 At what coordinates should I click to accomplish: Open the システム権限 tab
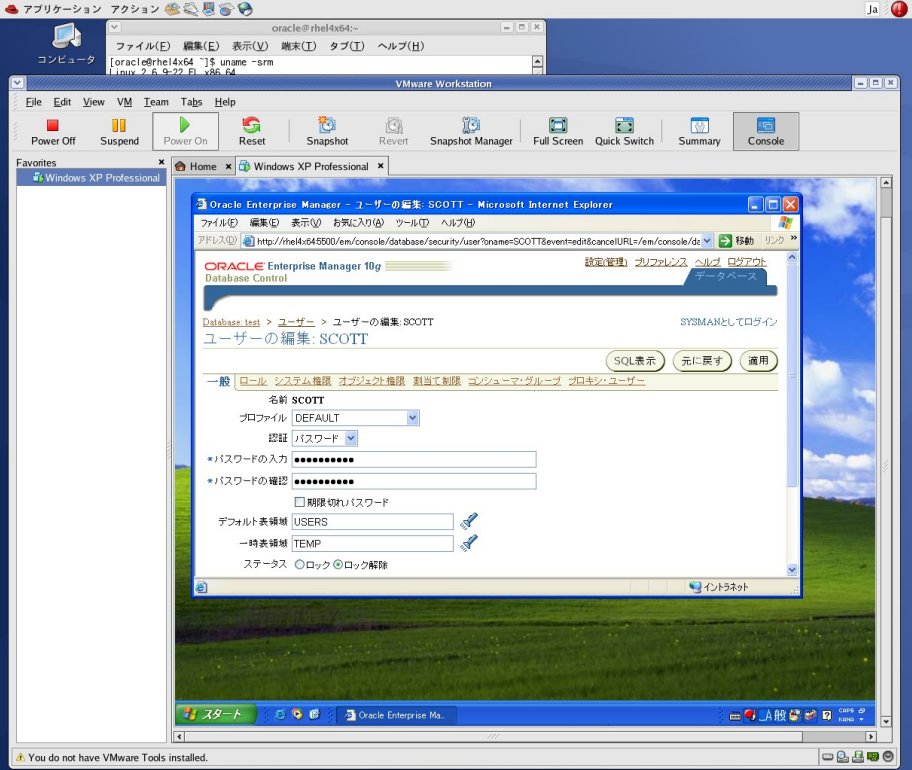pyautogui.click(x=302, y=381)
